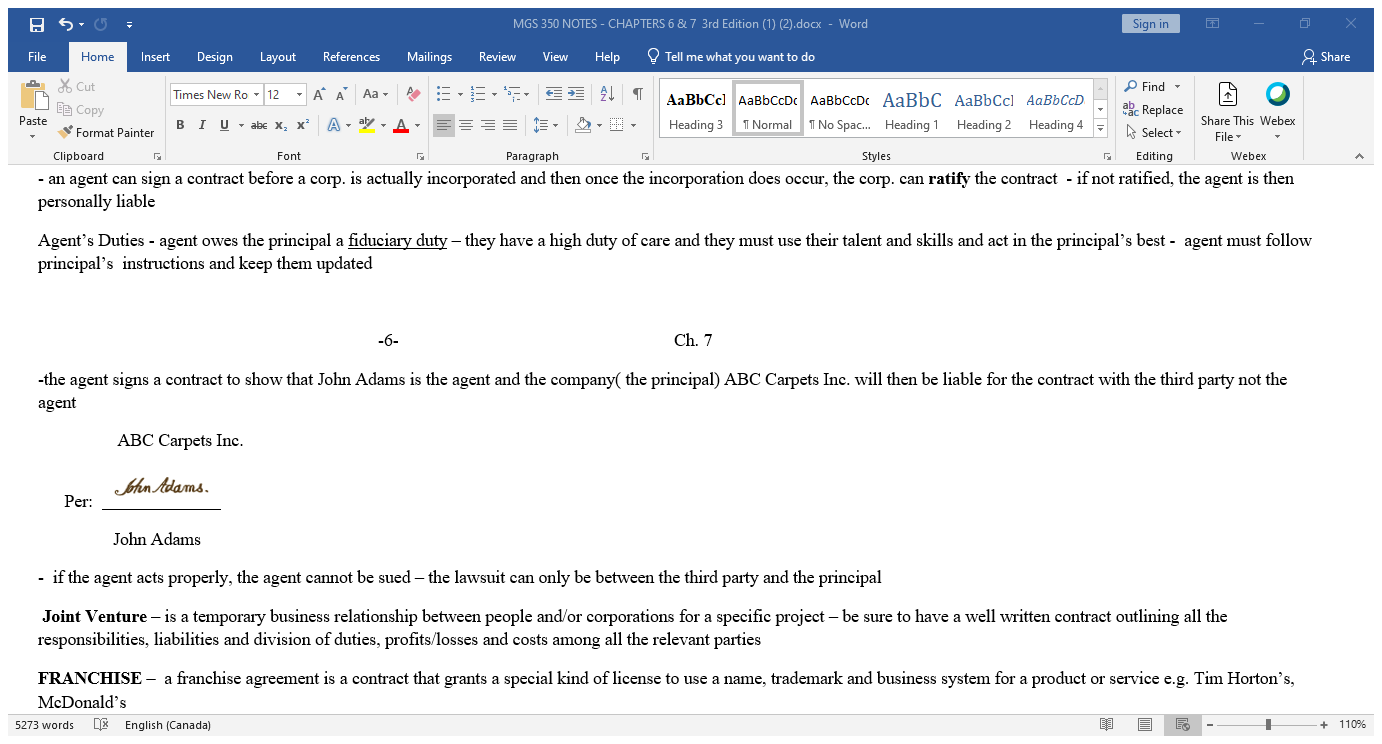Align the text to the right
The height and width of the screenshot is (744, 1382).
(488, 125)
